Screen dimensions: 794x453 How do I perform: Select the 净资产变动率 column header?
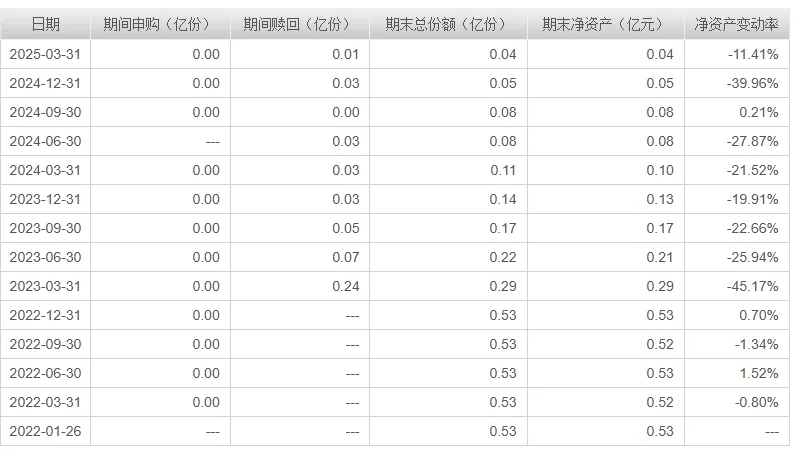(x=737, y=24)
